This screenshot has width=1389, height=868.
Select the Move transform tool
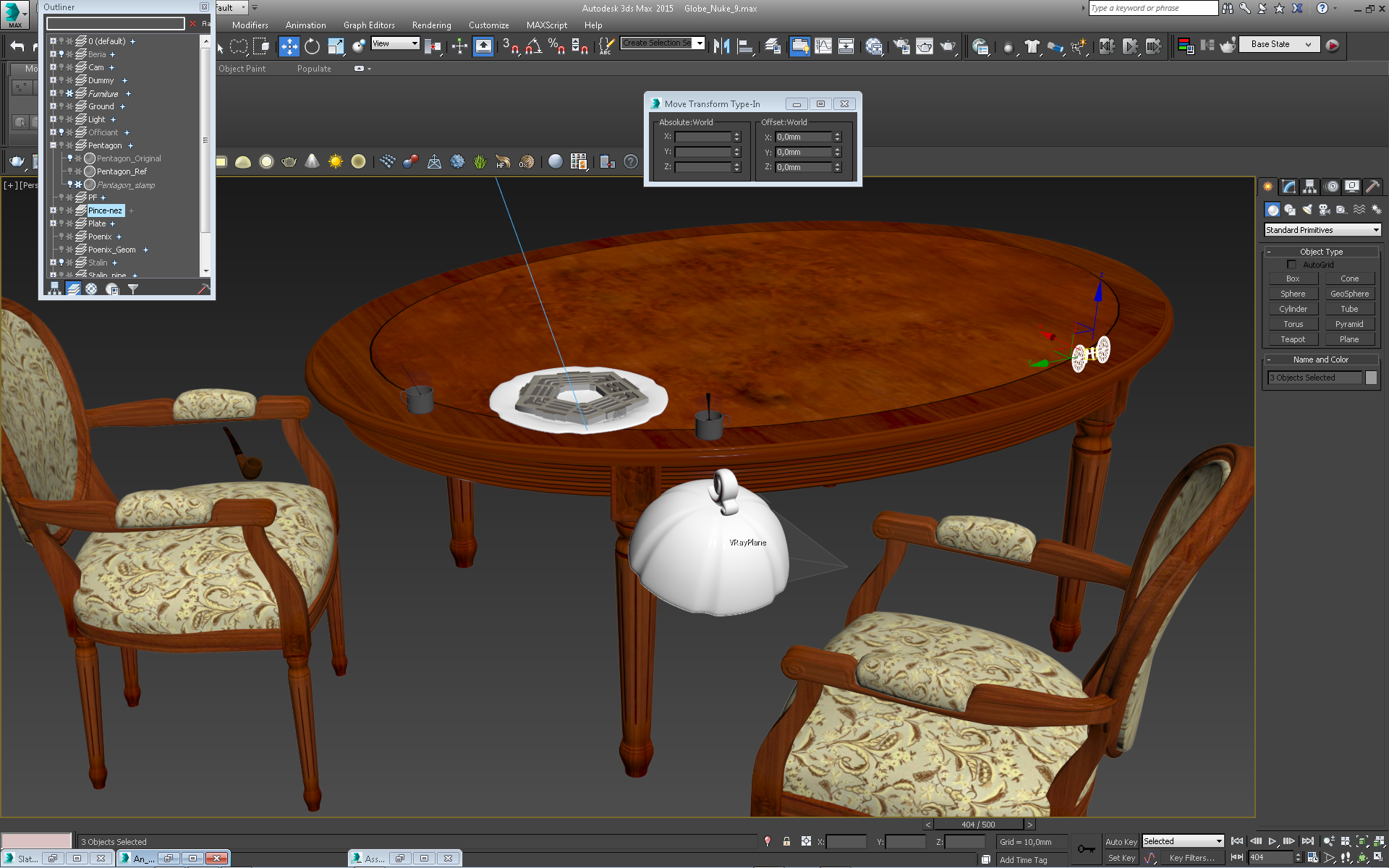289,46
